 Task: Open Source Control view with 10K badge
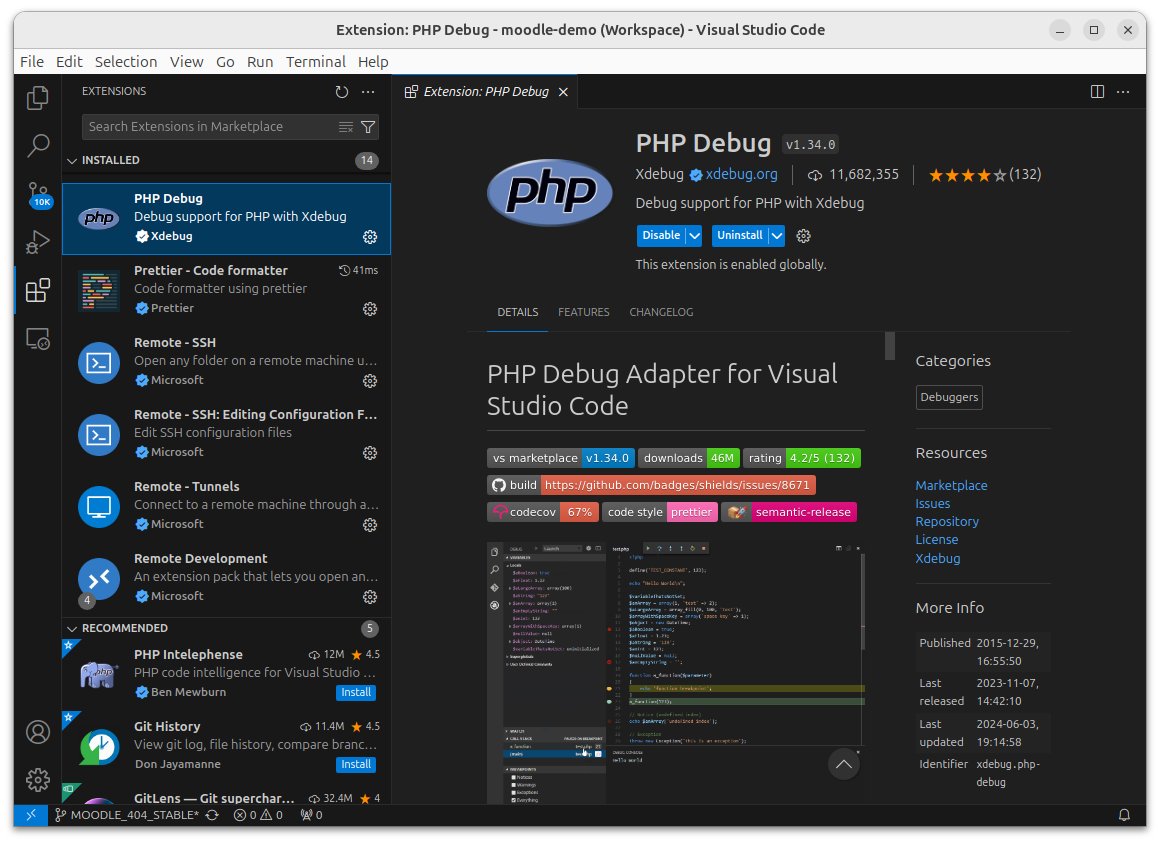(x=38, y=194)
